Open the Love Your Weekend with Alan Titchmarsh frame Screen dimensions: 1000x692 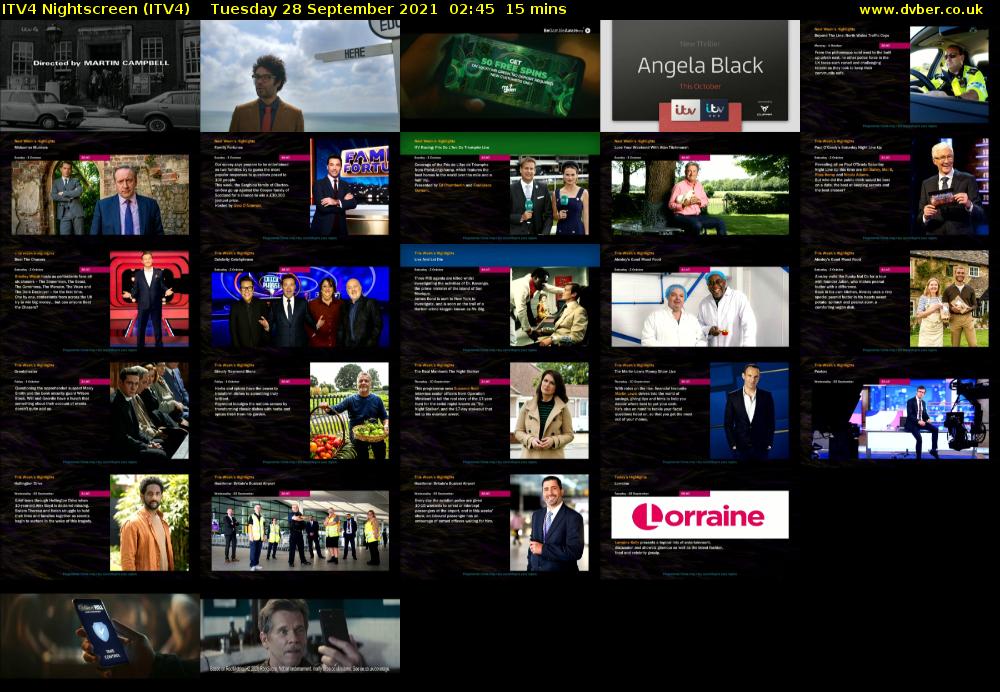(x=700, y=188)
